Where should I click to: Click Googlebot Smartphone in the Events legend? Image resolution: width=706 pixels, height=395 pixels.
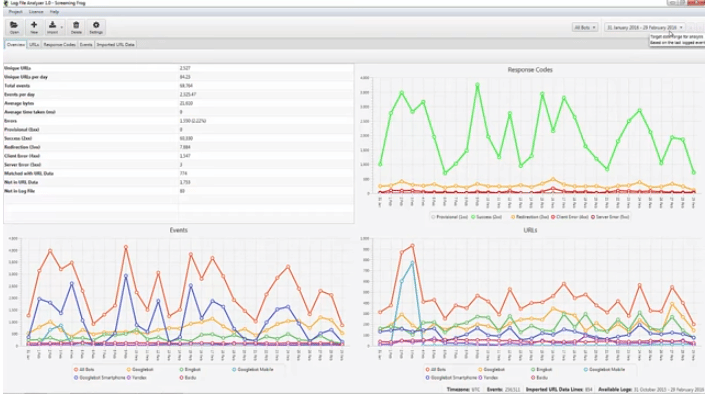[x=100, y=377]
